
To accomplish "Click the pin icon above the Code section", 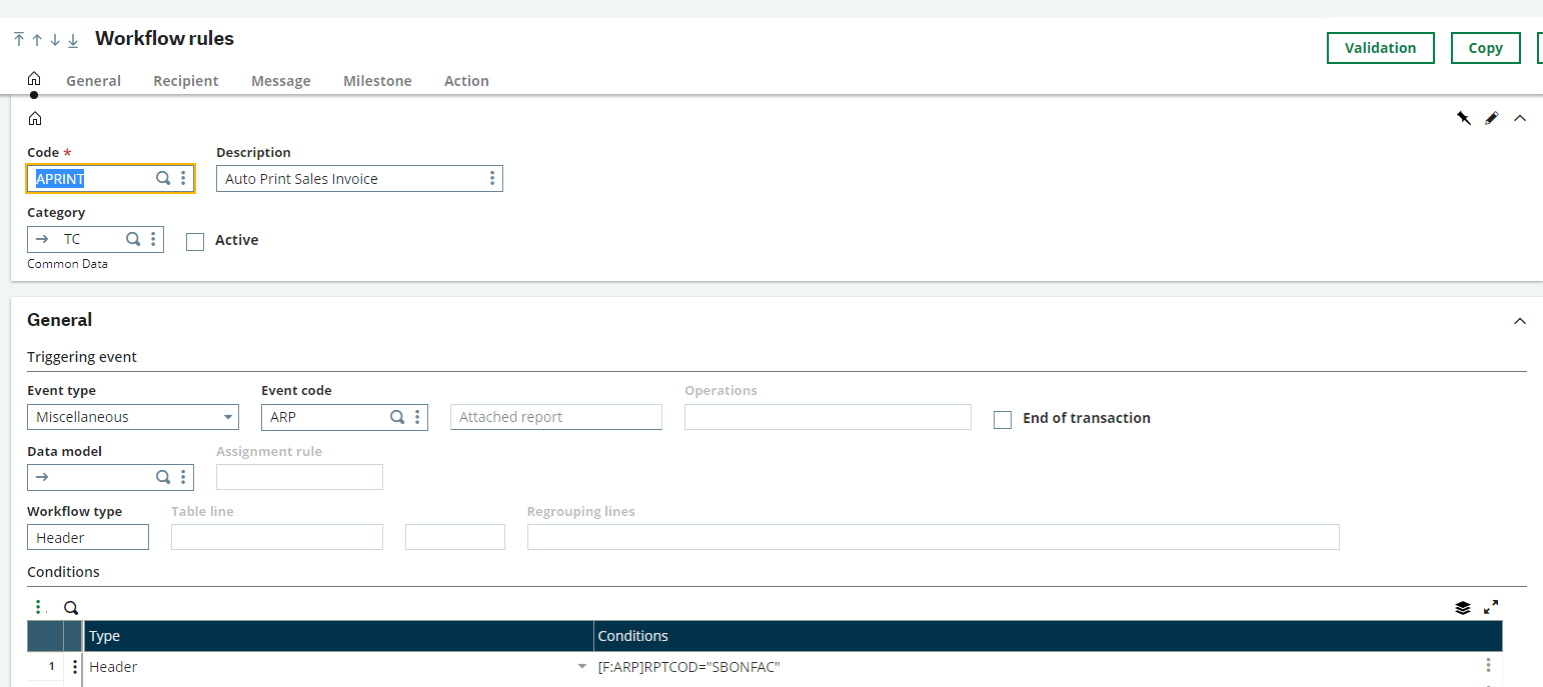I will click(1464, 117).
